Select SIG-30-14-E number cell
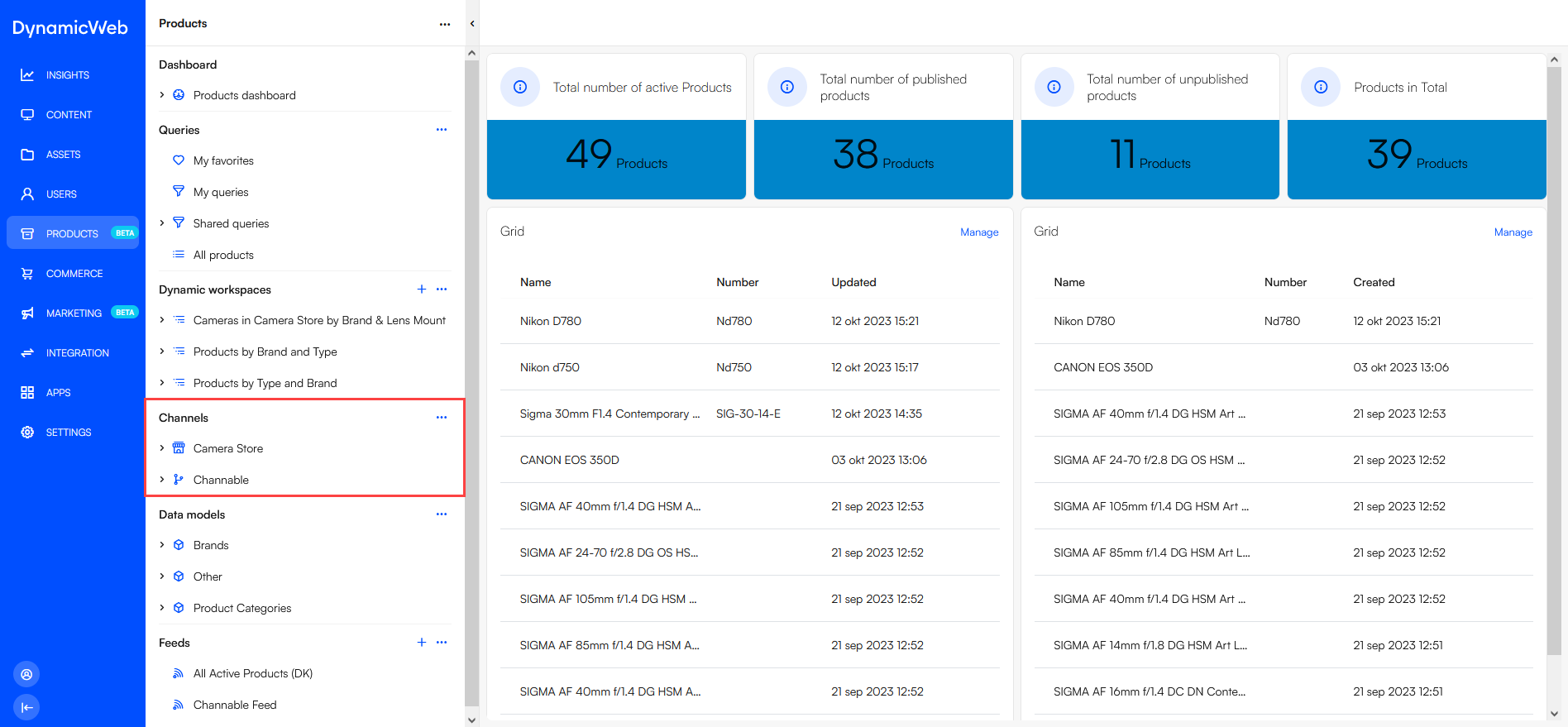Screen dimensions: 1568x727 coord(748,414)
